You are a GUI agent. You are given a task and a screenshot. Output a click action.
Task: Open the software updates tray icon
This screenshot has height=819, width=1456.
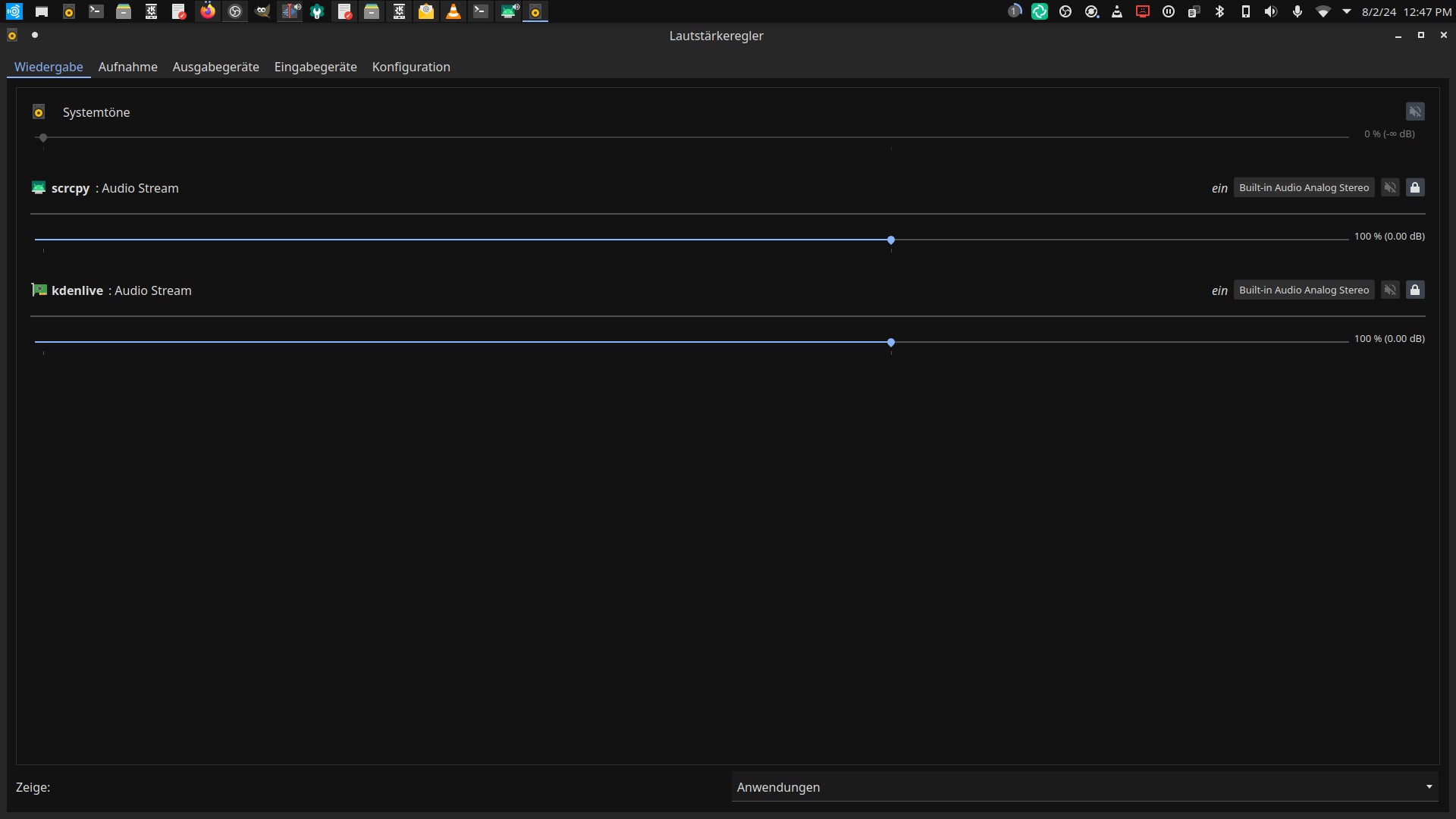(x=1091, y=11)
